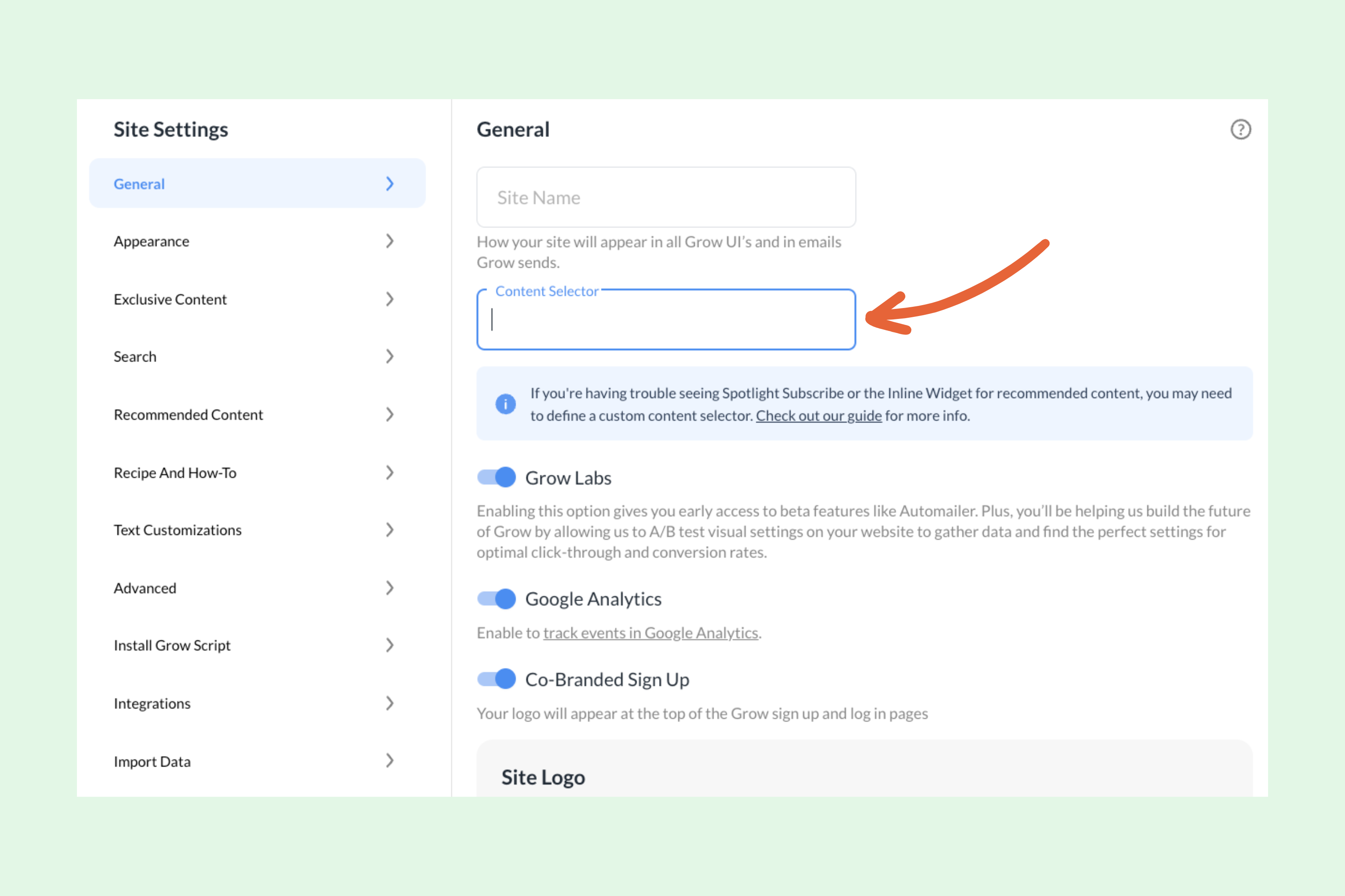Viewport: 1345px width, 896px height.
Task: Open the 'Check out our guide' link
Action: [x=818, y=416]
